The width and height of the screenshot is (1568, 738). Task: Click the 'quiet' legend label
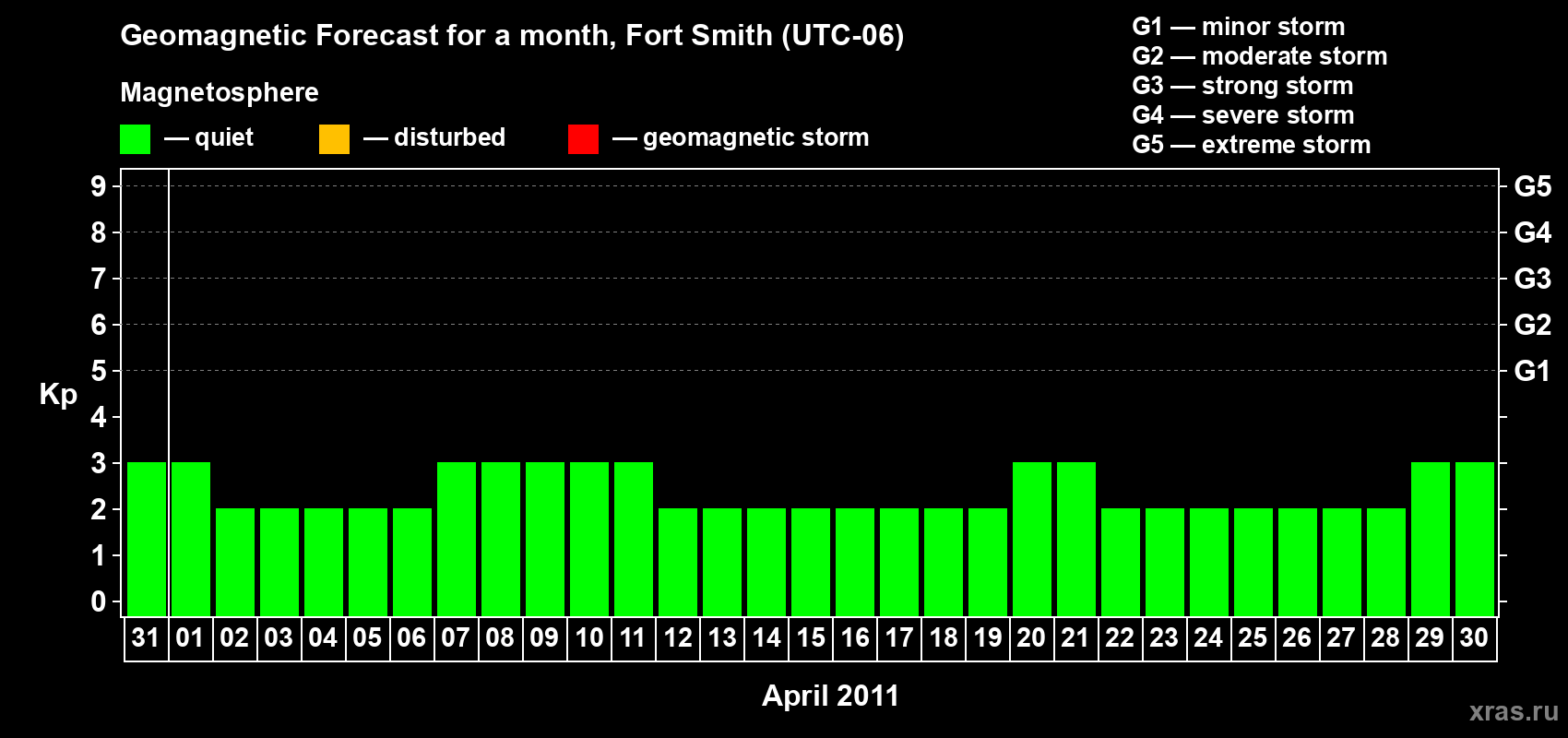(x=224, y=137)
